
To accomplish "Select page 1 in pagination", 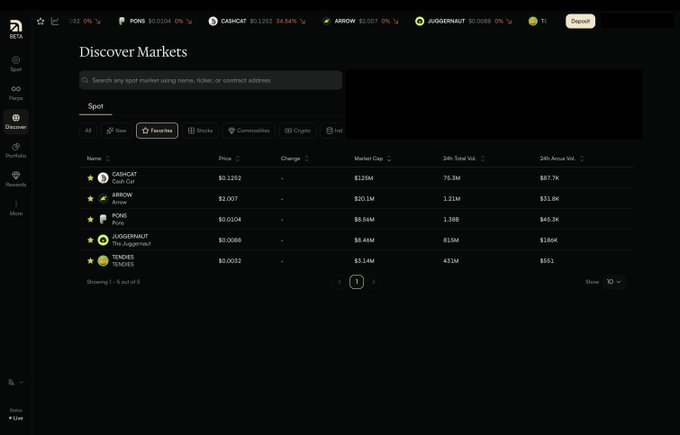I will 356,282.
